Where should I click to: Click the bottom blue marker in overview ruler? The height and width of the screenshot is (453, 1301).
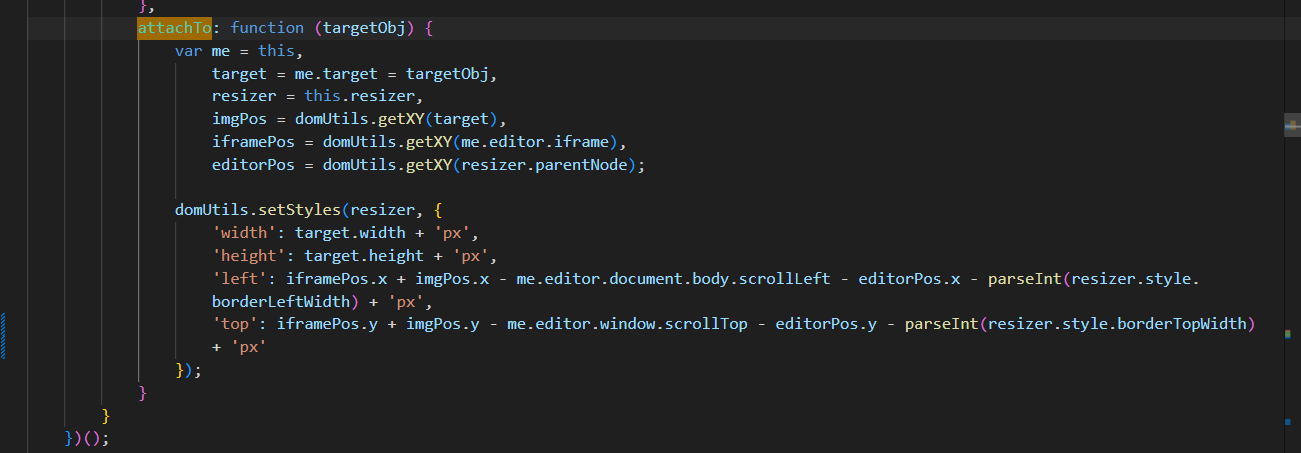(1288, 423)
